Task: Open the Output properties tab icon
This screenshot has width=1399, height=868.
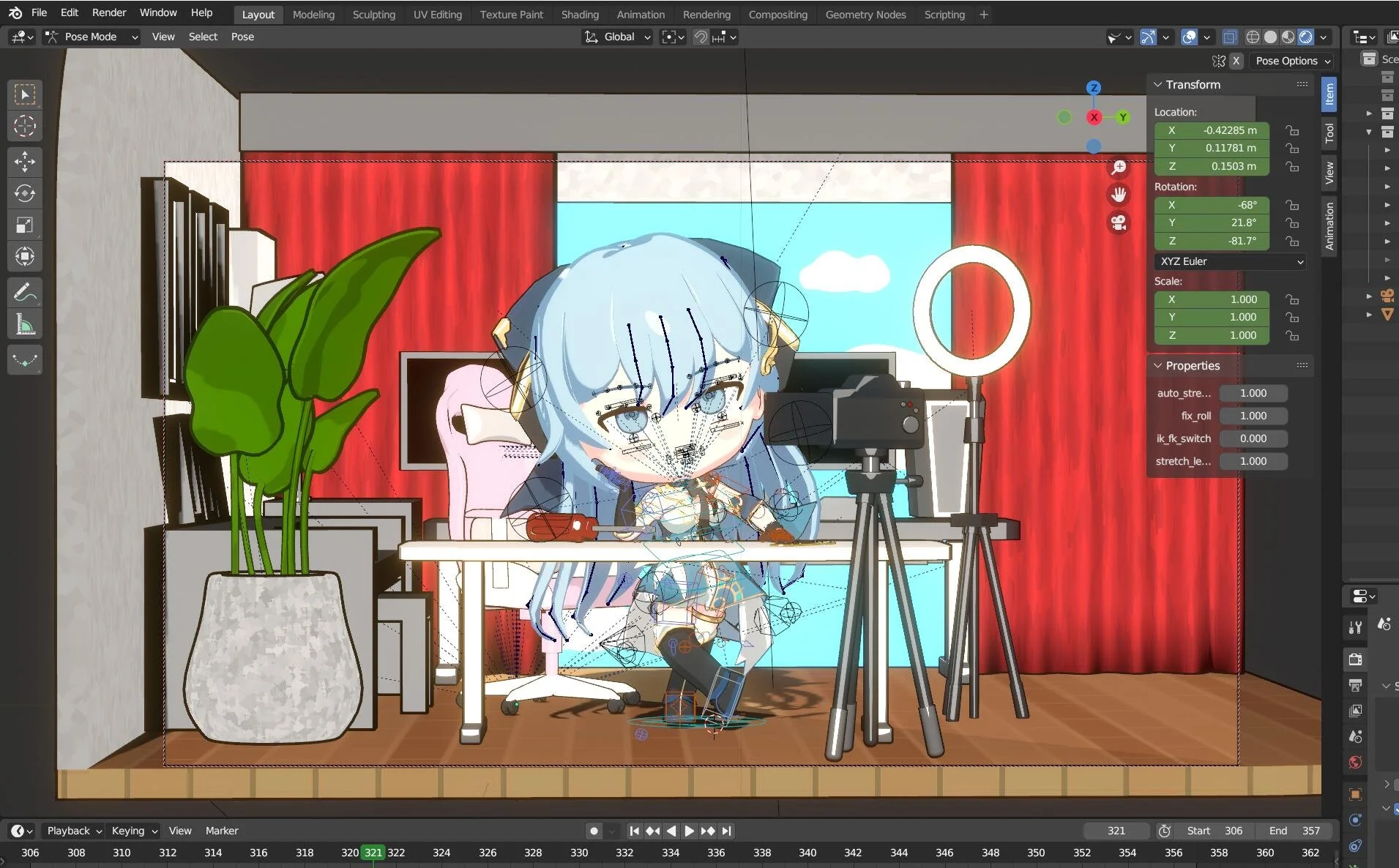Action: pos(1355,685)
